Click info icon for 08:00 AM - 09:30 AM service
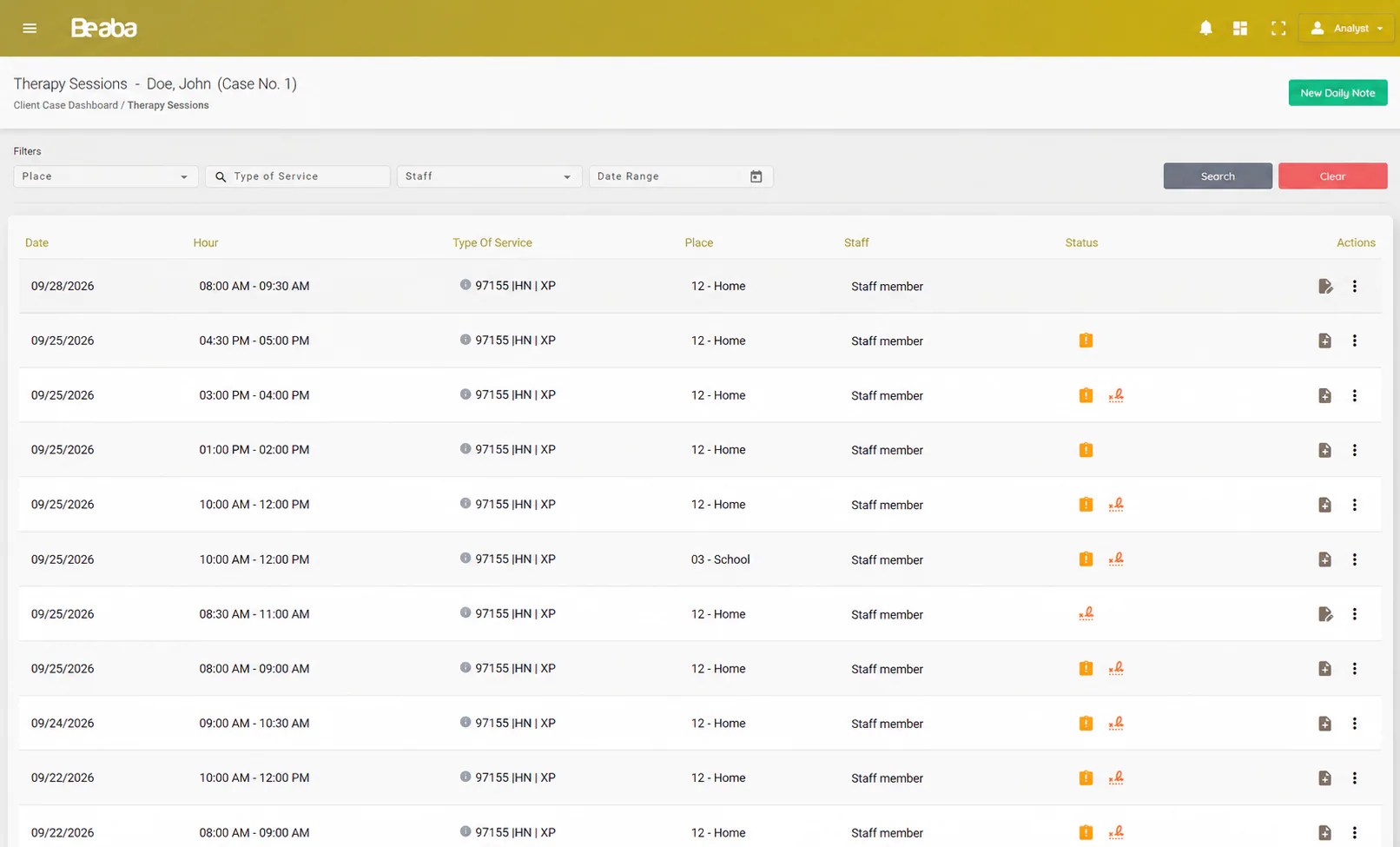 466,285
